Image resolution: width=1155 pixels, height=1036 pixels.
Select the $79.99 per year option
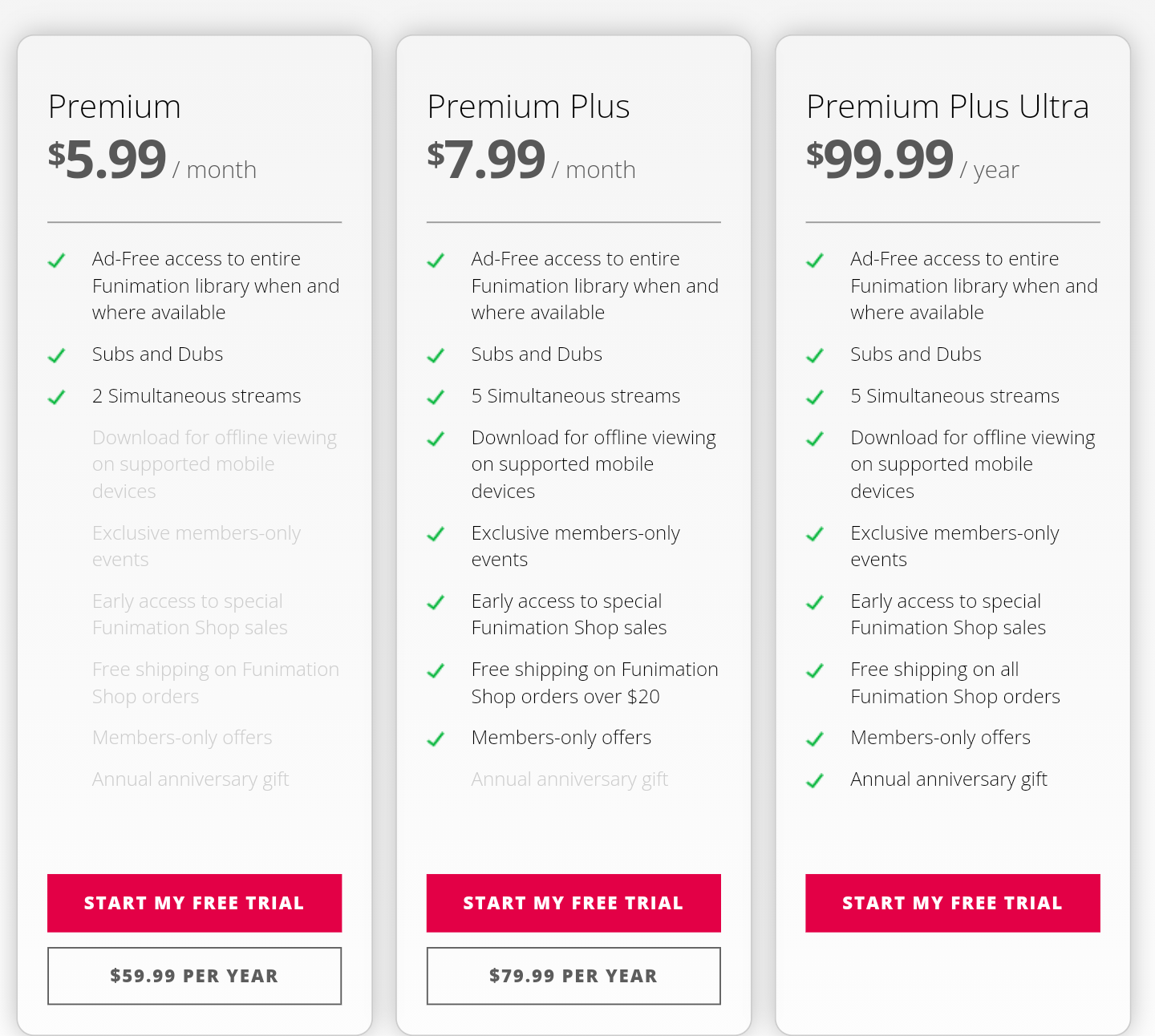(x=573, y=976)
